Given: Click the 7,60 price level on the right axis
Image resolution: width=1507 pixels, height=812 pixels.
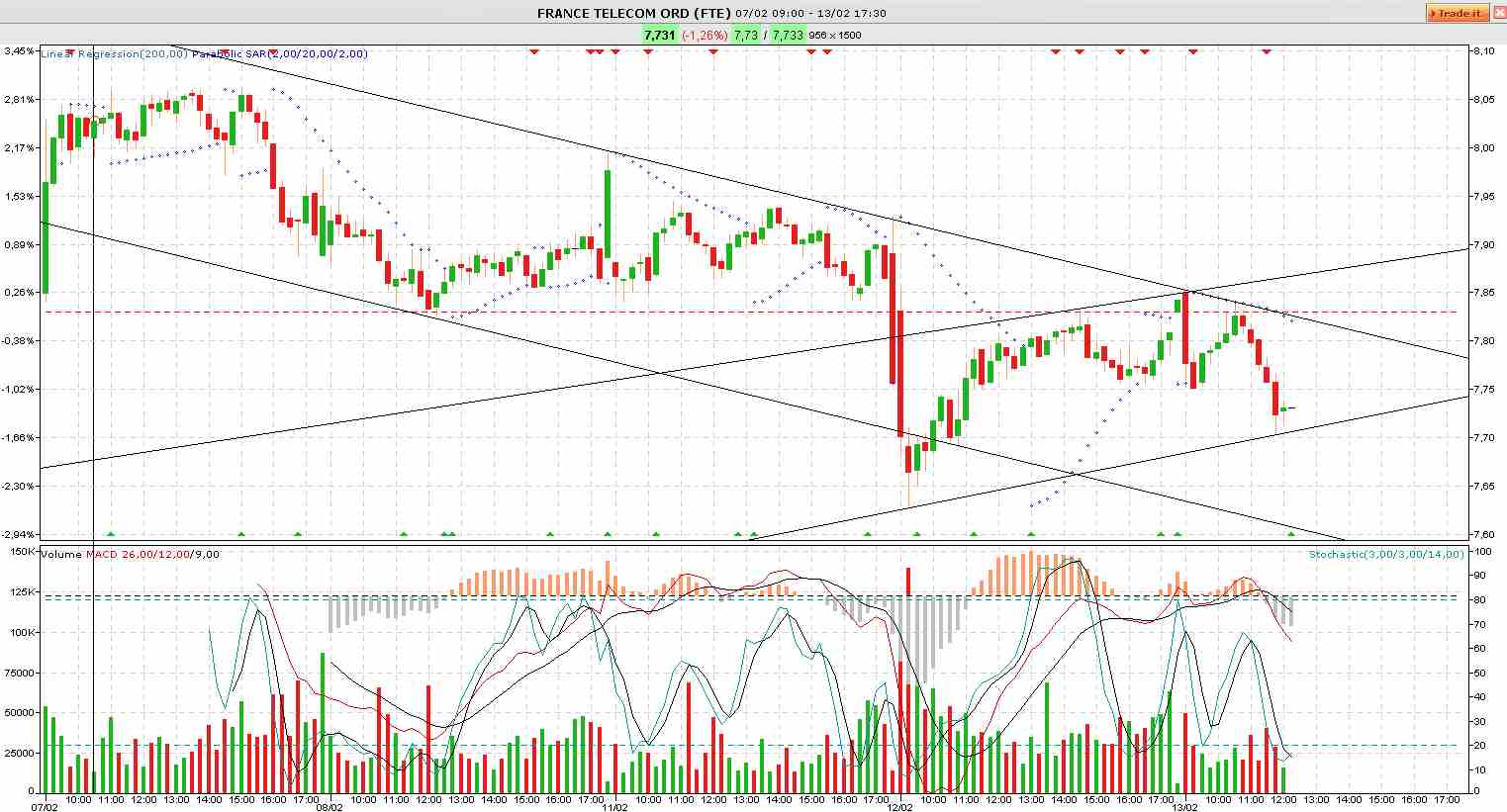Looking at the screenshot, I should point(1483,534).
